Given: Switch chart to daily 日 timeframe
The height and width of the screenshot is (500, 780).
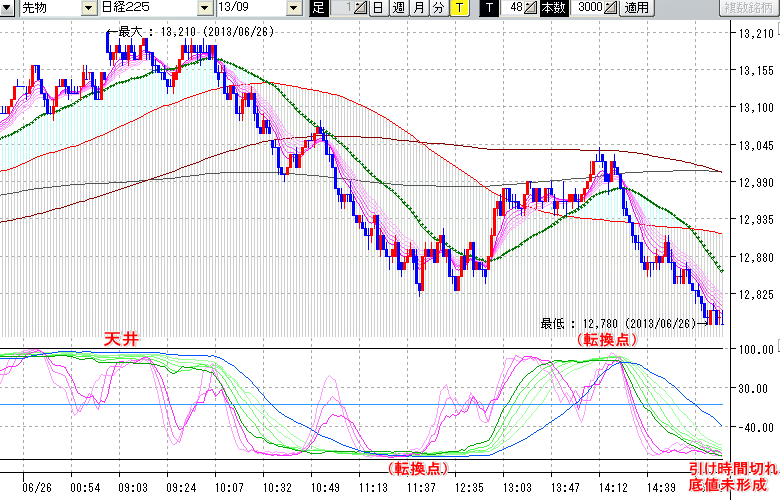Looking at the screenshot, I should click(x=377, y=8).
